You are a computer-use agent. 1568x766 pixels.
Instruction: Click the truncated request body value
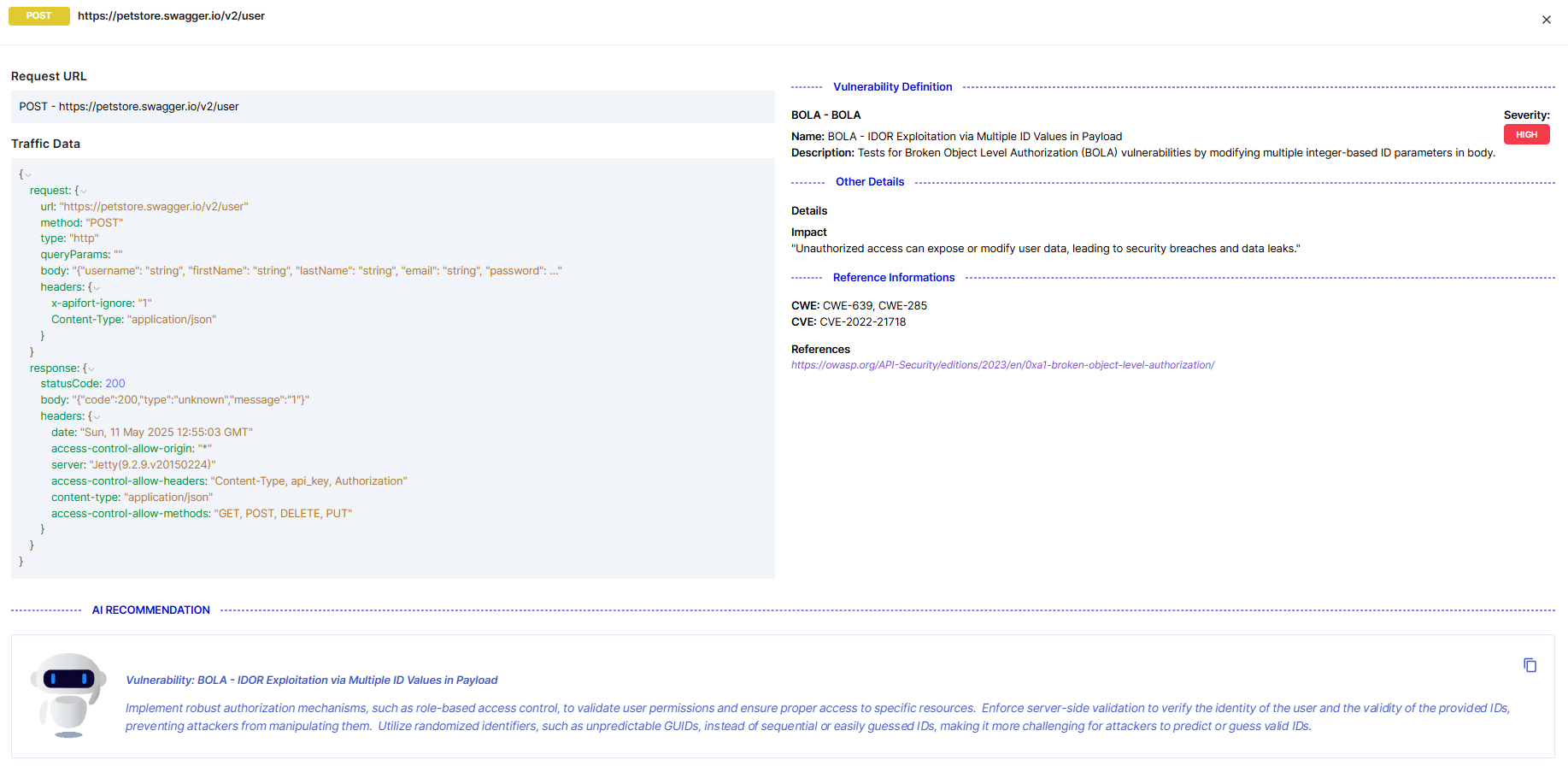pos(317,271)
